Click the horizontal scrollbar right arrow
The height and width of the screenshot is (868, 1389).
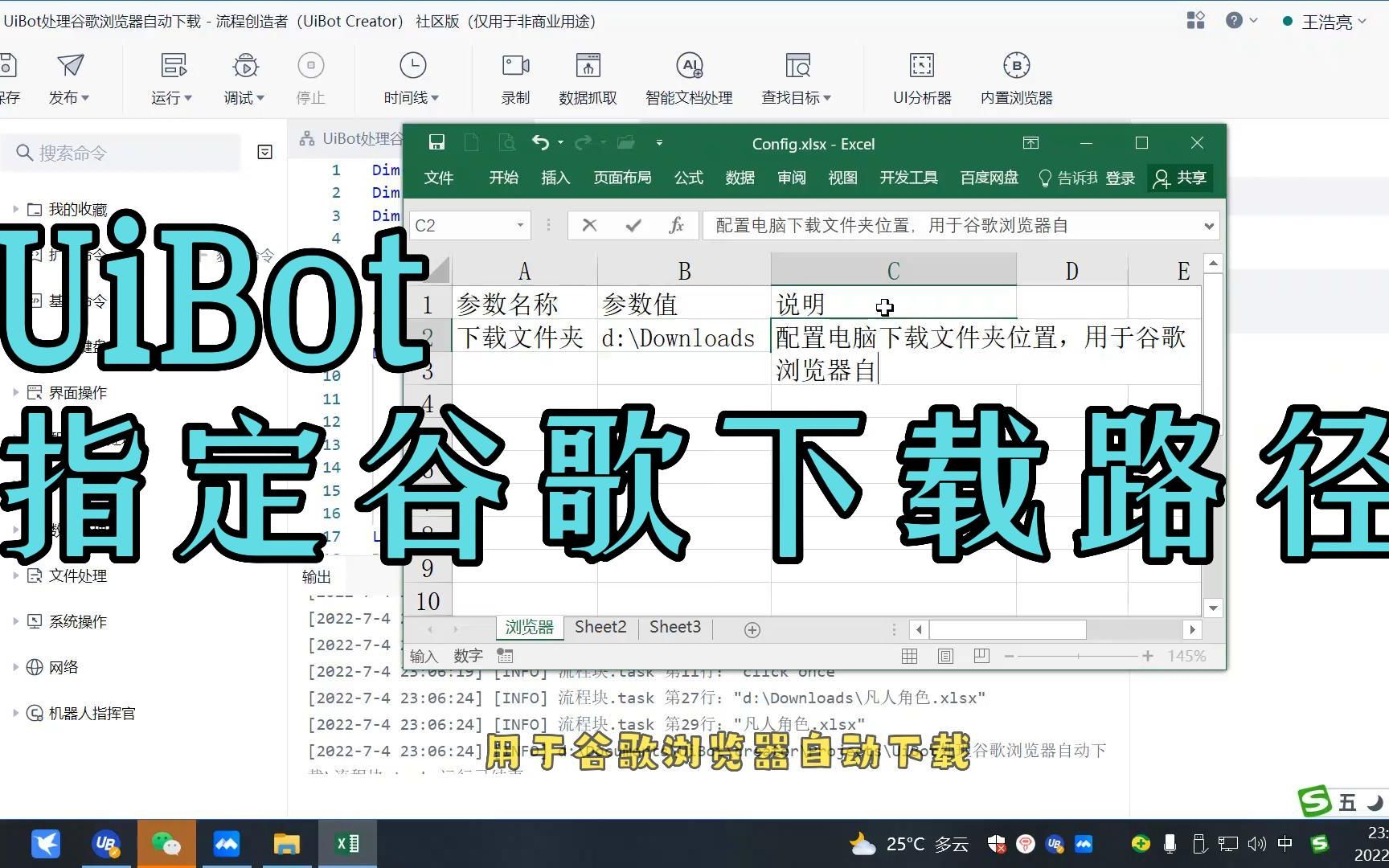[1193, 629]
